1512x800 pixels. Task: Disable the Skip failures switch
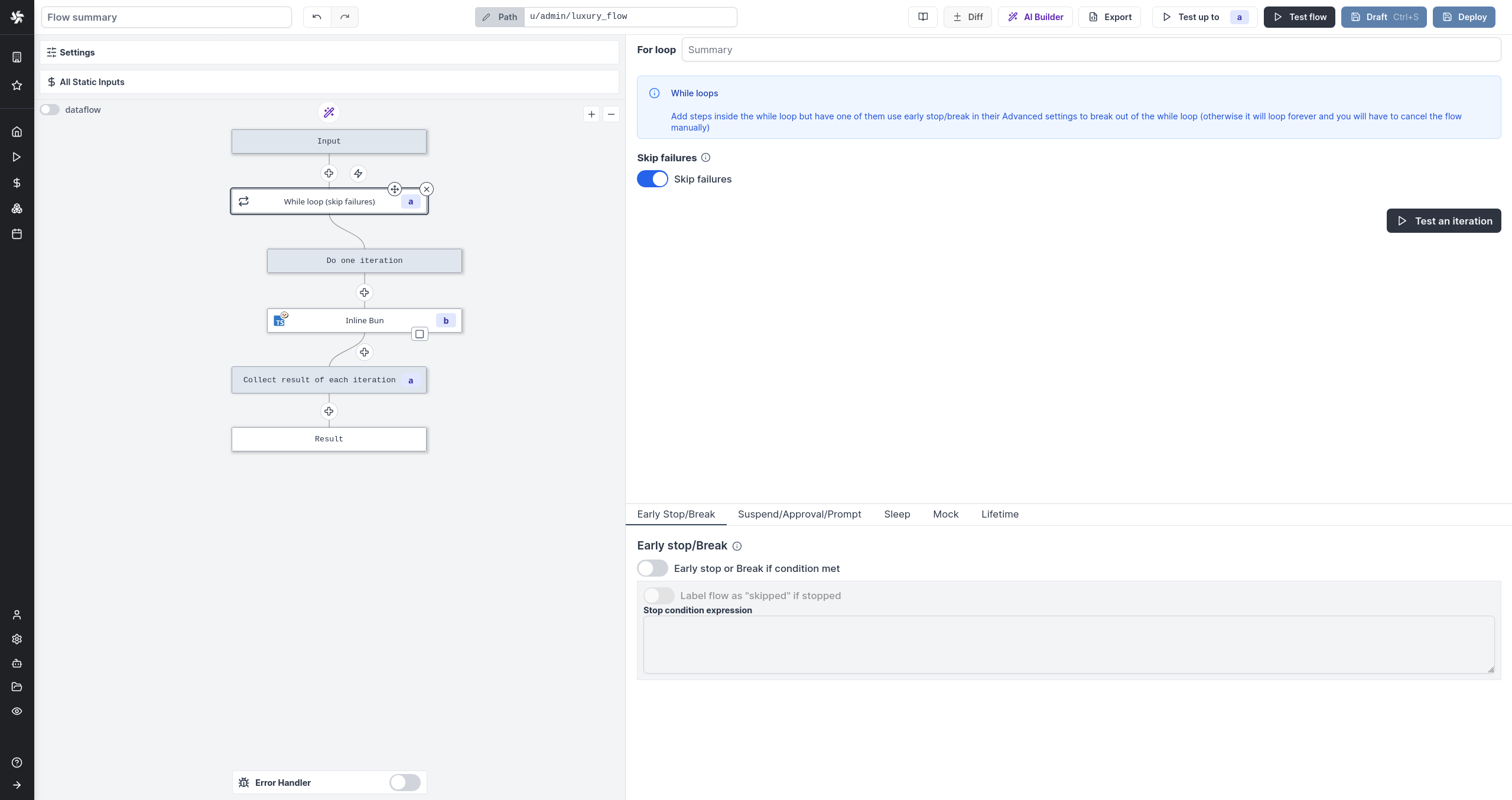[x=652, y=179]
